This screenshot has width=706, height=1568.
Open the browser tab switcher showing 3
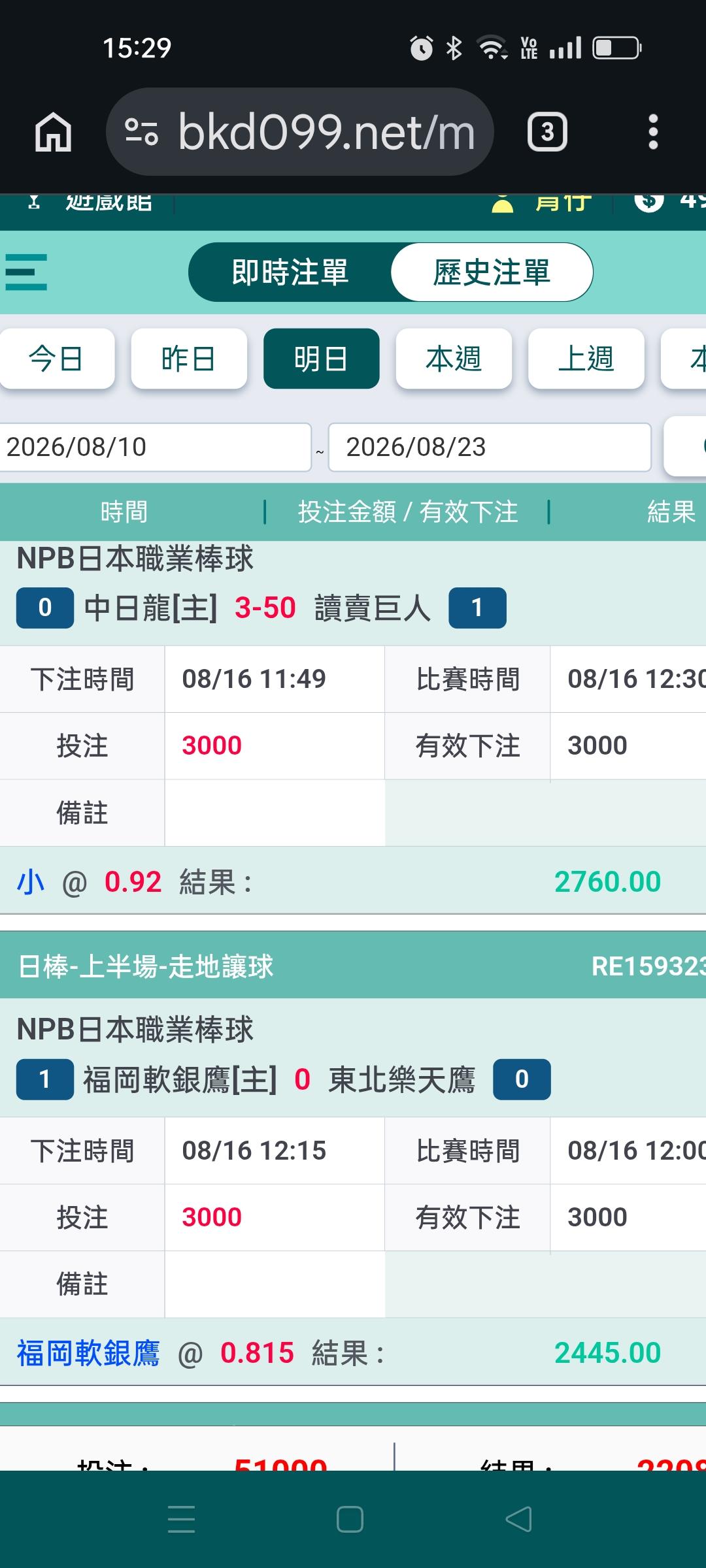coord(547,132)
